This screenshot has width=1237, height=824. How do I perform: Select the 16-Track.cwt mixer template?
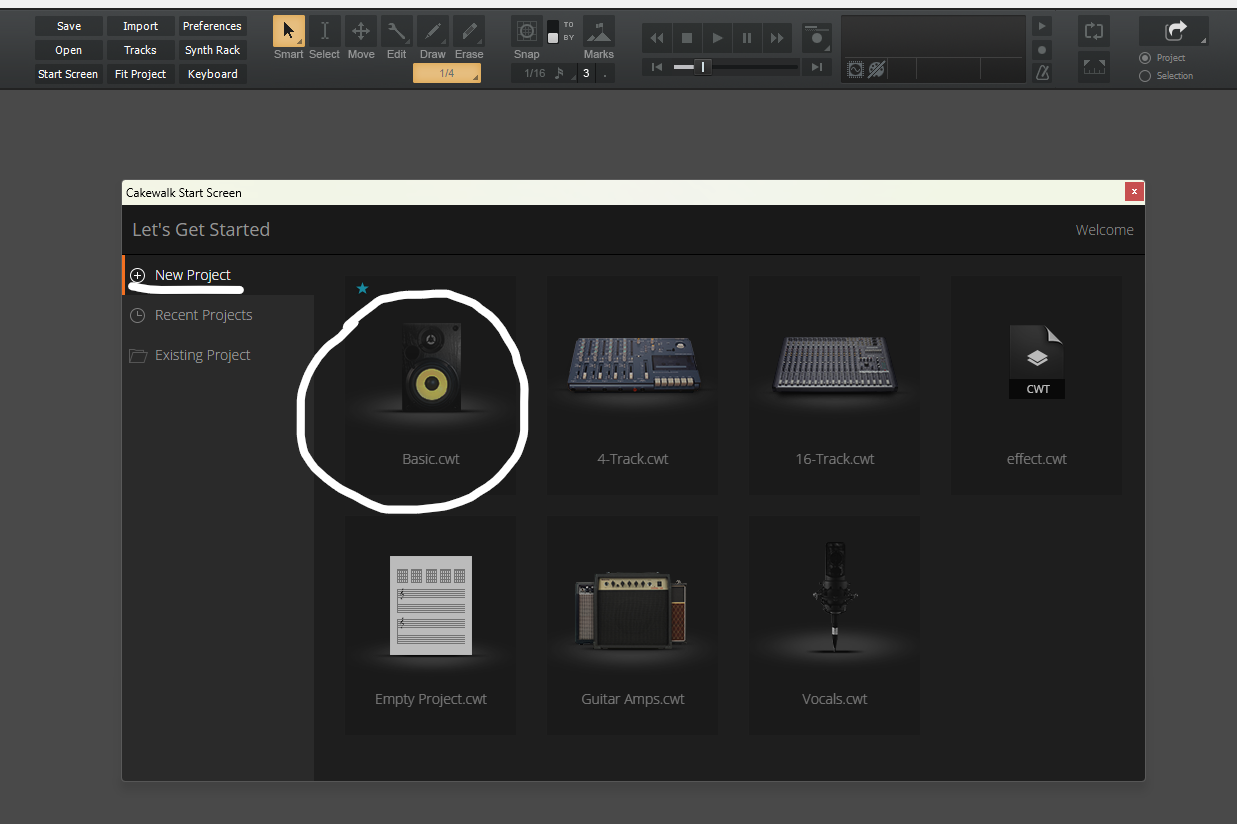click(835, 385)
